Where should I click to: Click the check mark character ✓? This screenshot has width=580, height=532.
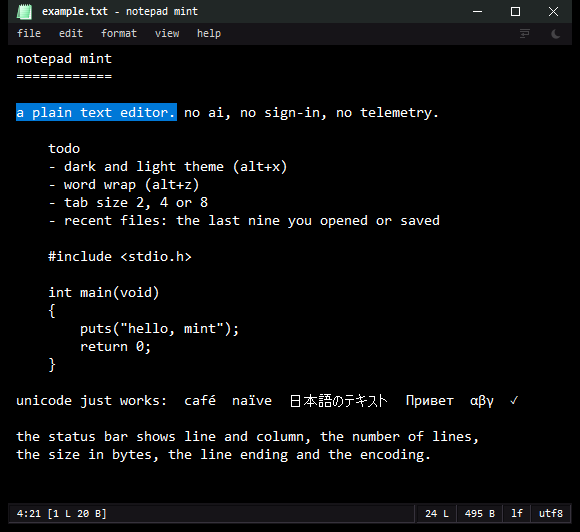pos(514,400)
